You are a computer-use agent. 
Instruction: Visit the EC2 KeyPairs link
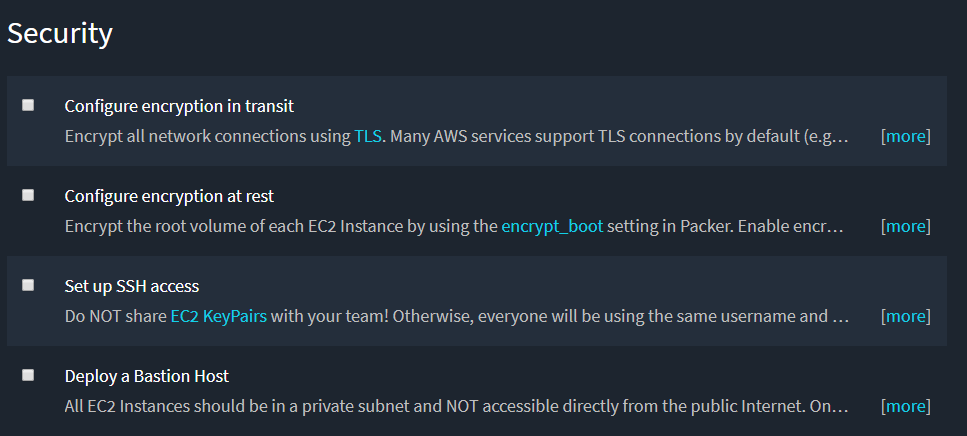pos(219,316)
